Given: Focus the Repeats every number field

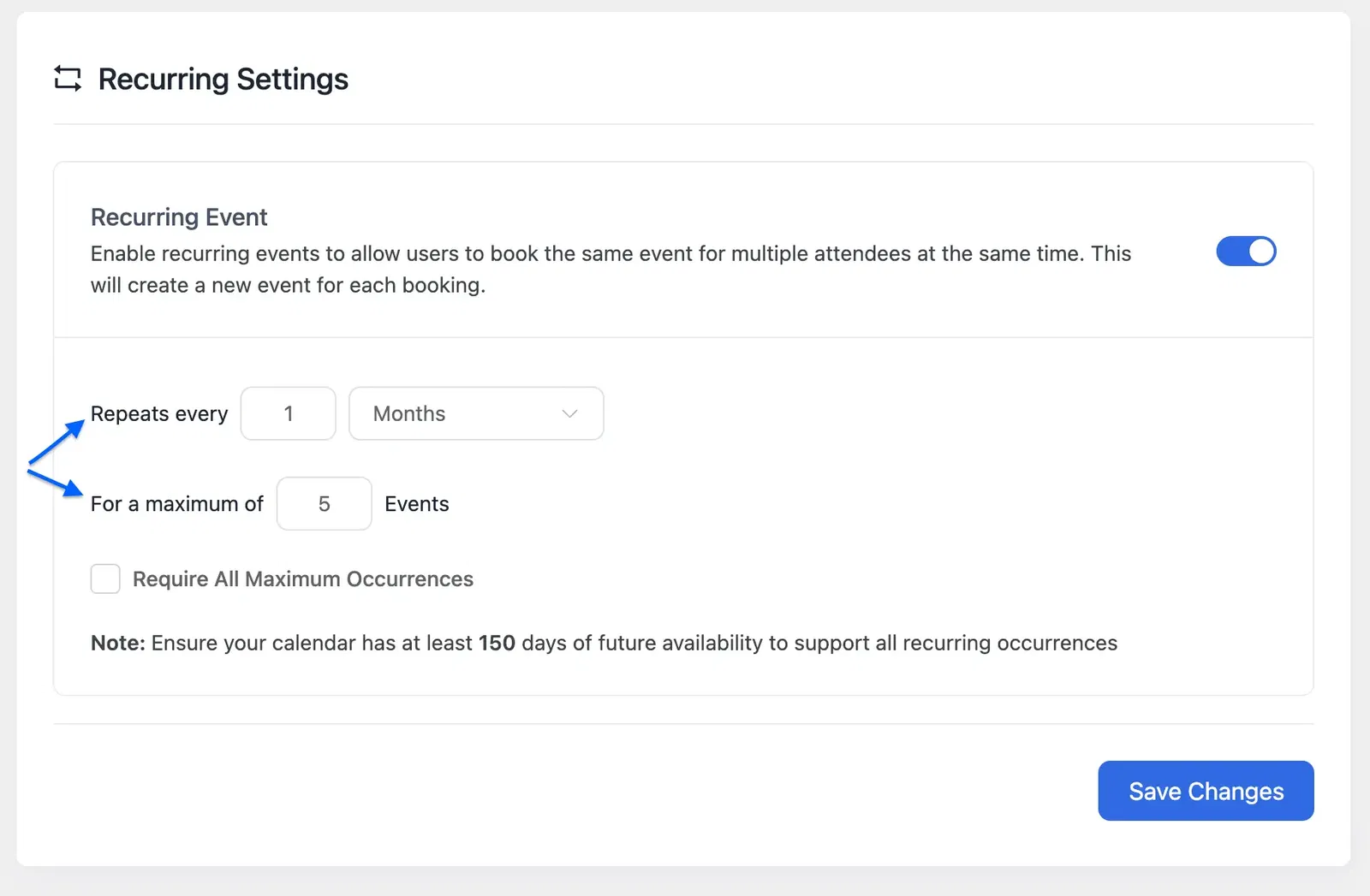Looking at the screenshot, I should (x=289, y=414).
